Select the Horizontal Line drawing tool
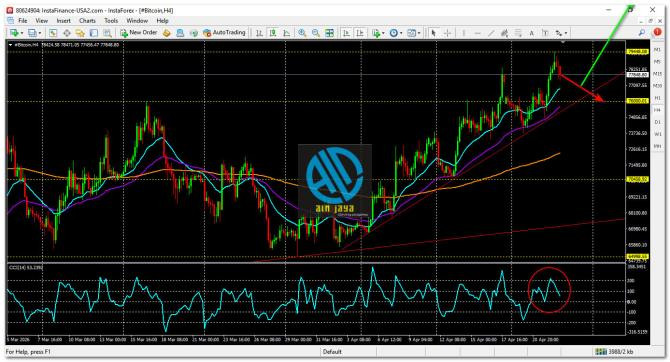Image resolution: width=670 pixels, height=362 pixels. point(477,32)
